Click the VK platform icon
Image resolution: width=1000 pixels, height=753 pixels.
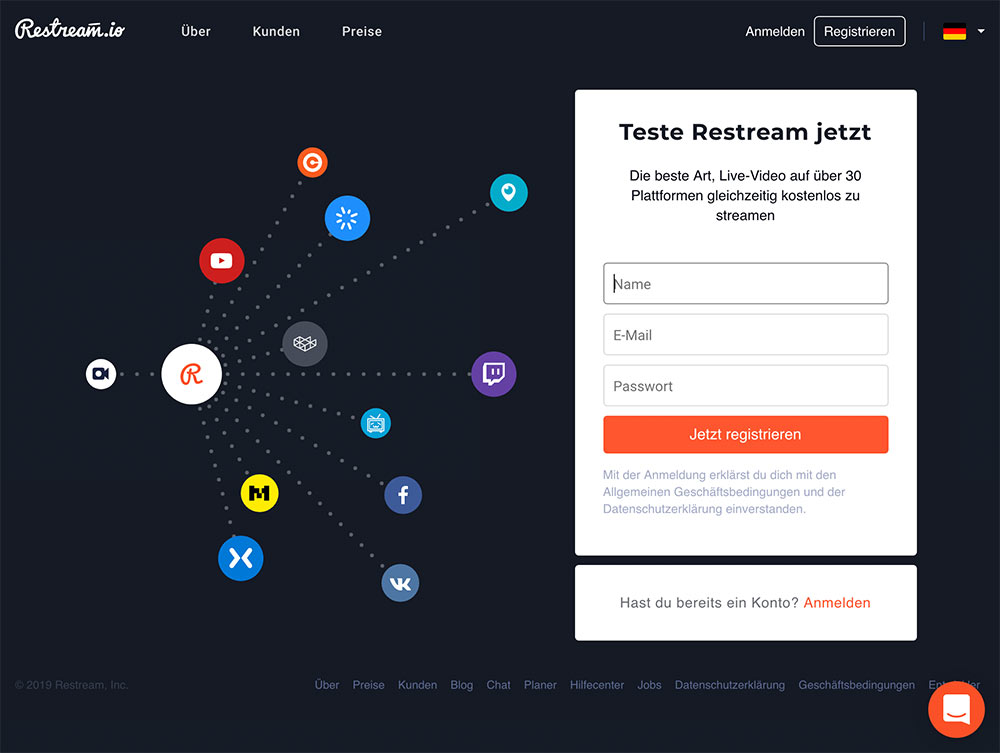coord(400,583)
